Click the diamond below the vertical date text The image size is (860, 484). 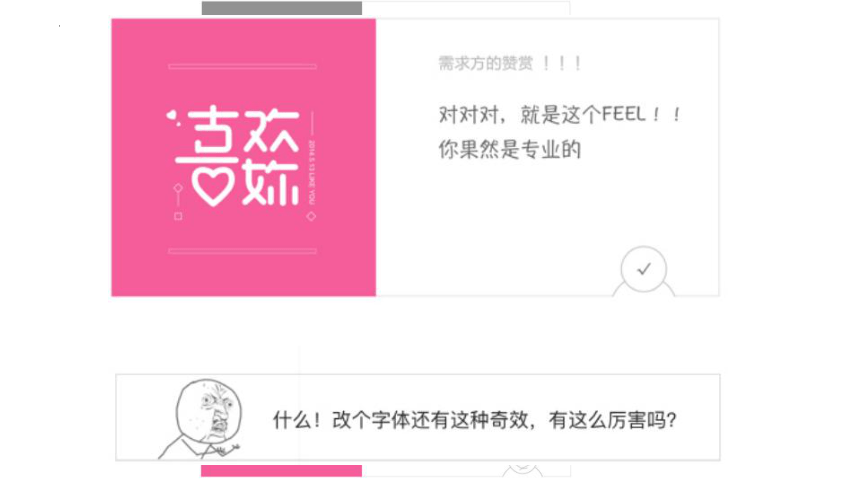click(311, 216)
